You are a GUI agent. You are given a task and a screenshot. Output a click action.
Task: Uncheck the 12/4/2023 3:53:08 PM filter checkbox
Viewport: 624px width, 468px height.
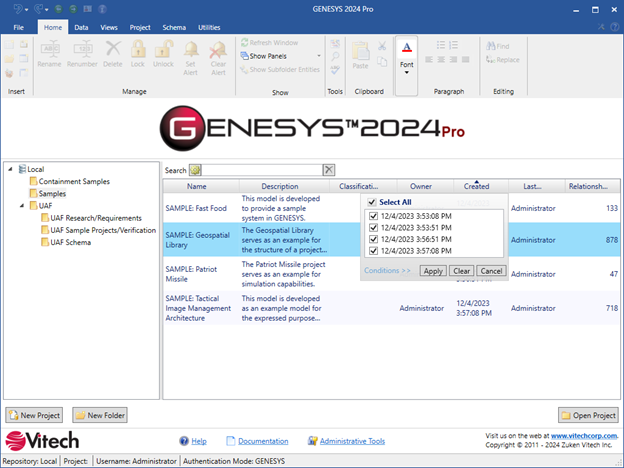pyautogui.click(x=372, y=215)
